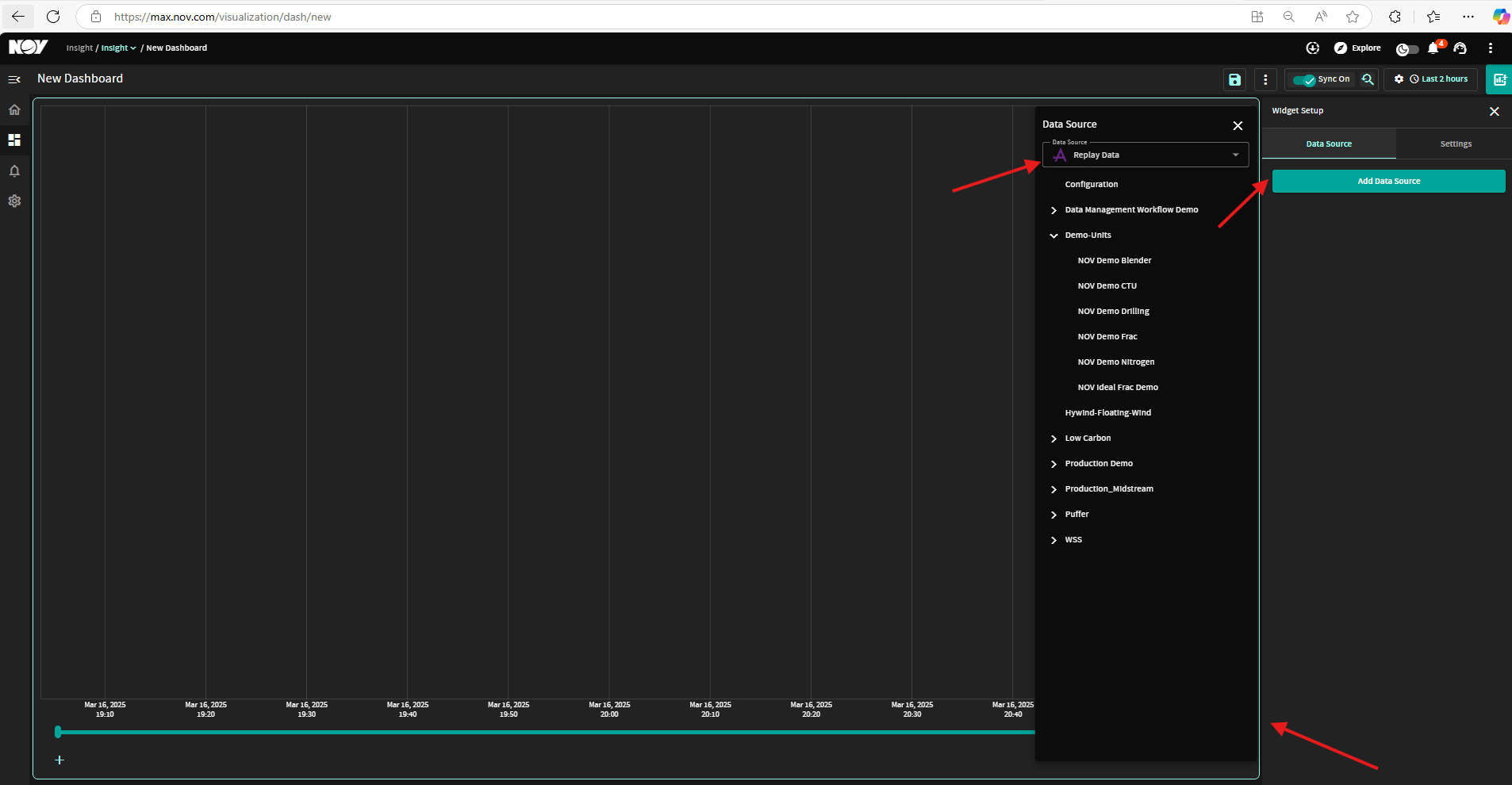Viewport: 1512px width, 785px height.
Task: Click the teal timeline range bar
Action: [547, 732]
